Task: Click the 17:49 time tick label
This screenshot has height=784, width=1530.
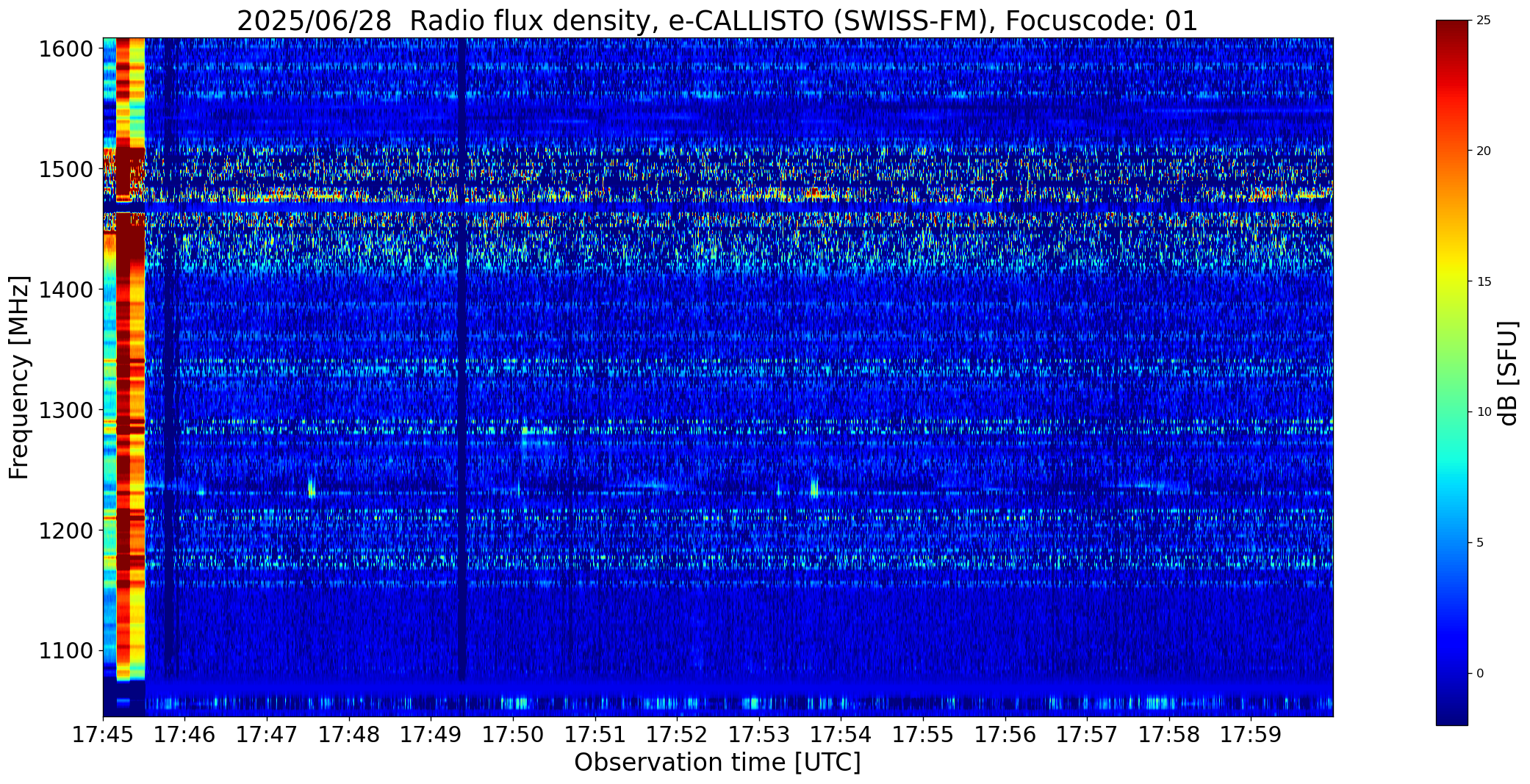Action: tap(431, 735)
